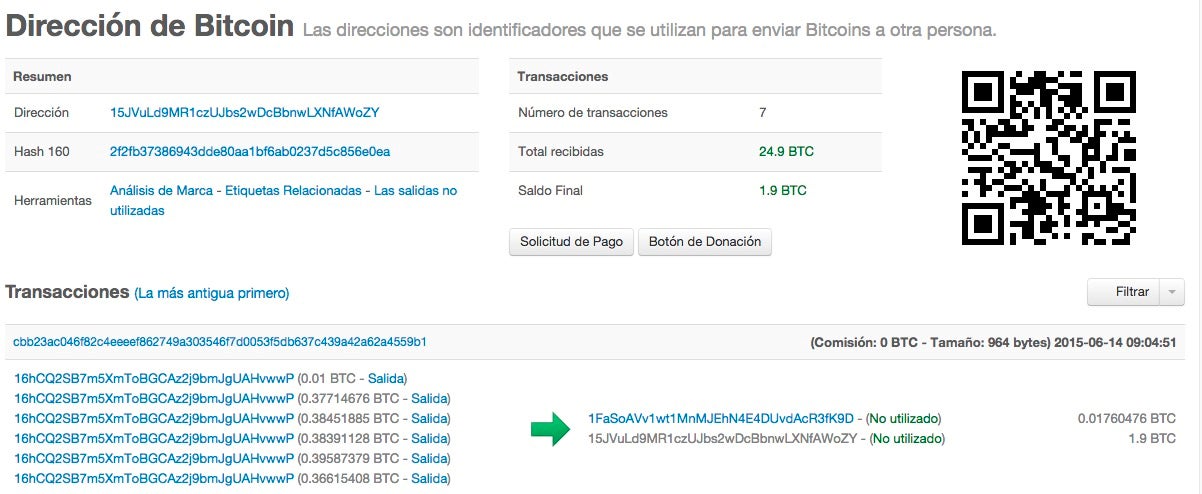This screenshot has height=494, width=1202.
Task: Open address 15JVuLd9MR1czUJbs2wDcBbnwLXNfAWoZY in Resumen
Action: click(244, 113)
